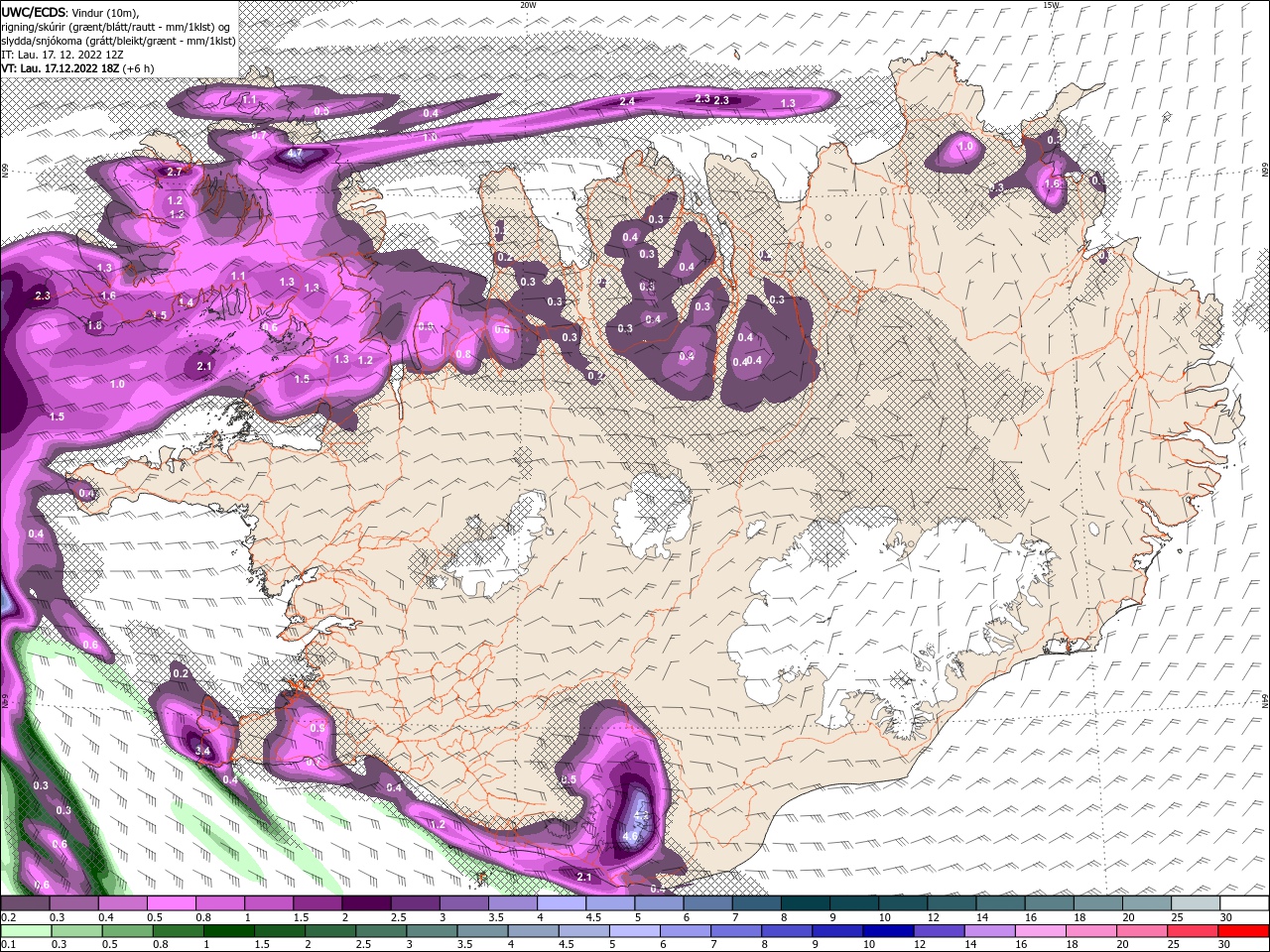Screen dimensions: 1270x952
Task: Click the snow legend swatch between 8 and 9
Action: point(805,902)
